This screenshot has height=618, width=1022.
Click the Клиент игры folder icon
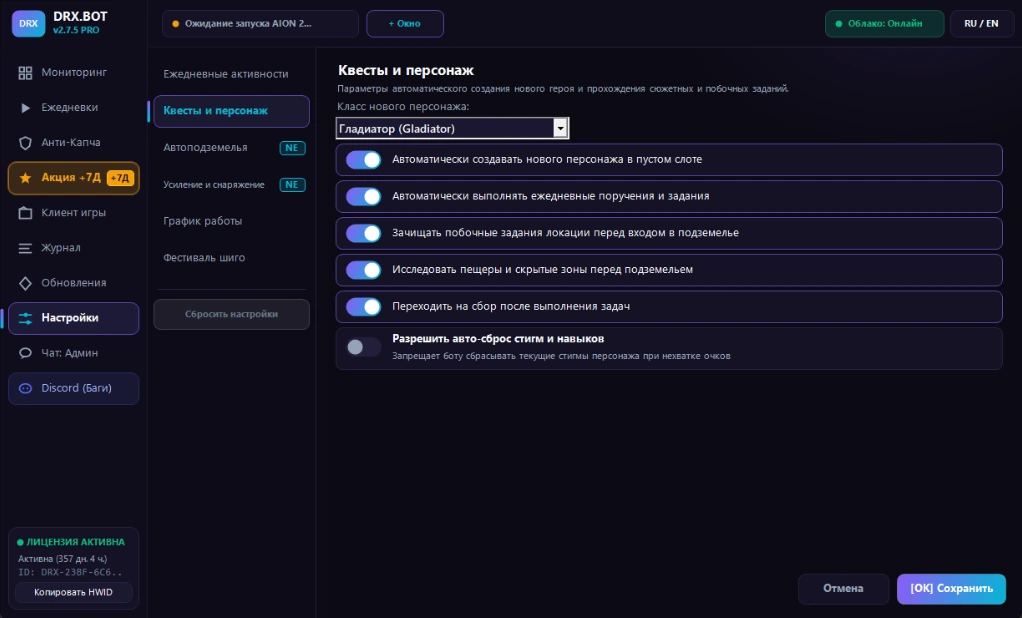tap(25, 213)
